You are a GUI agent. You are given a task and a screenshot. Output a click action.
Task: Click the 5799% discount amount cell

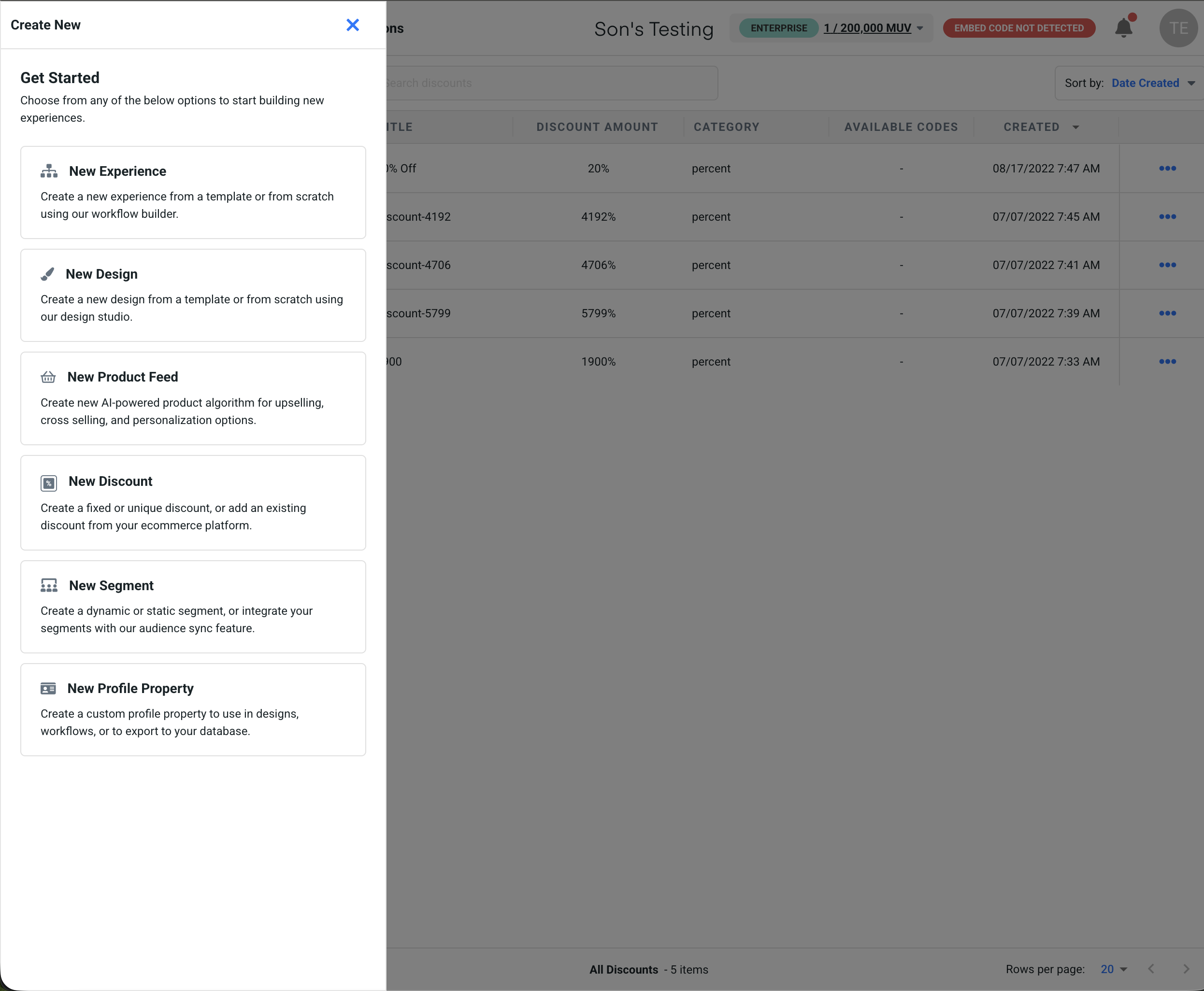[598, 313]
